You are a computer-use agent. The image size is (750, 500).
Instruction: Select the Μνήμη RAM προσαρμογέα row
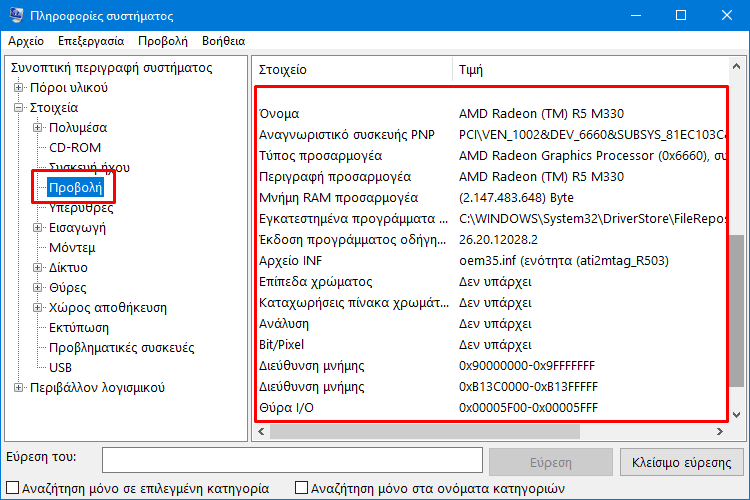(492, 198)
